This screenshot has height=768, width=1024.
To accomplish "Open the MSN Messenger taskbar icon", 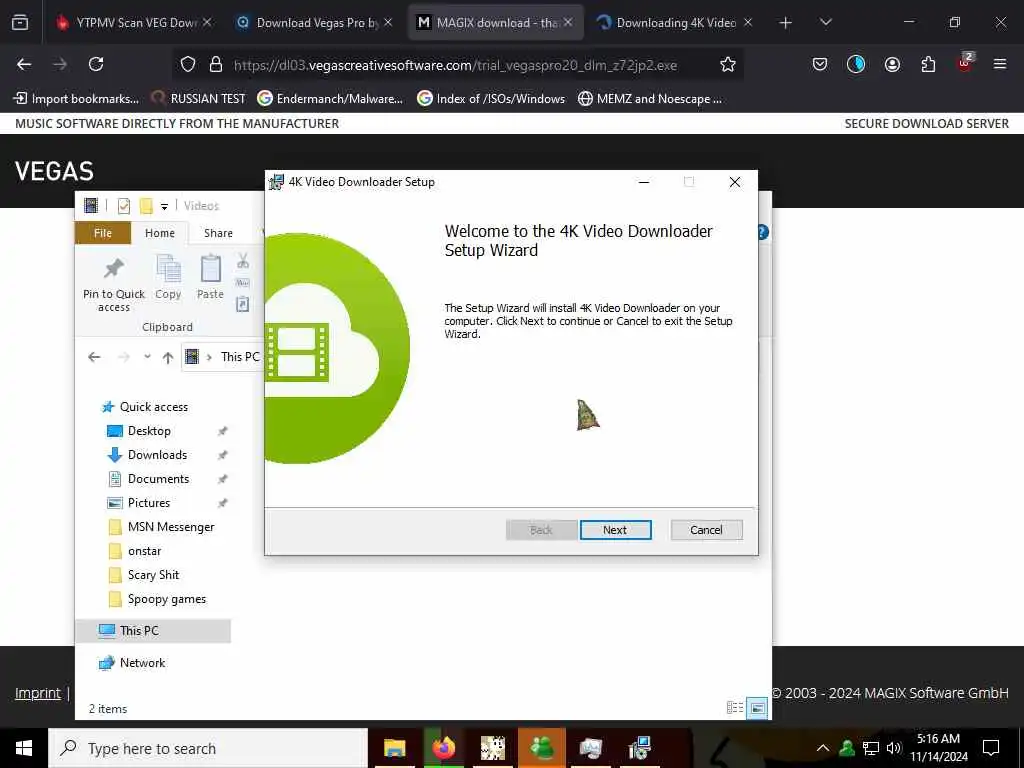I will tap(541, 748).
